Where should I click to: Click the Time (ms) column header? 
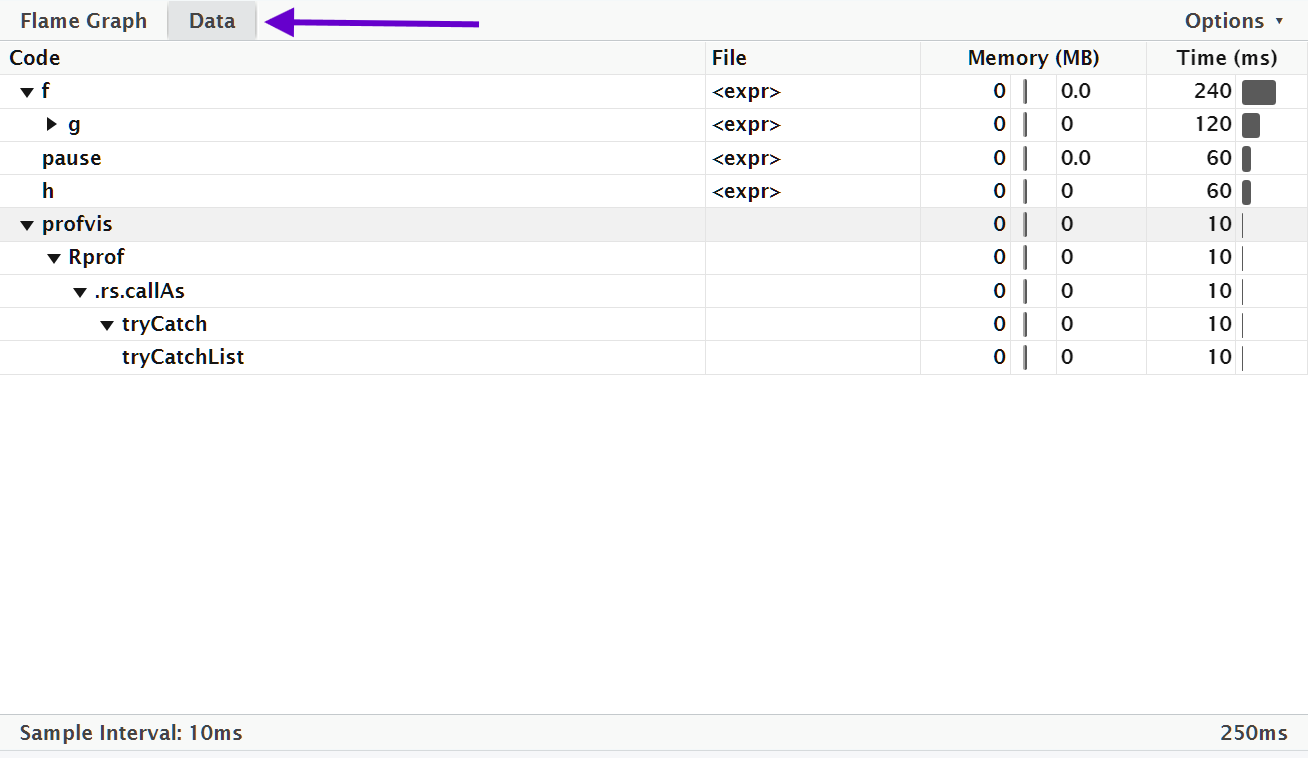[1226, 58]
